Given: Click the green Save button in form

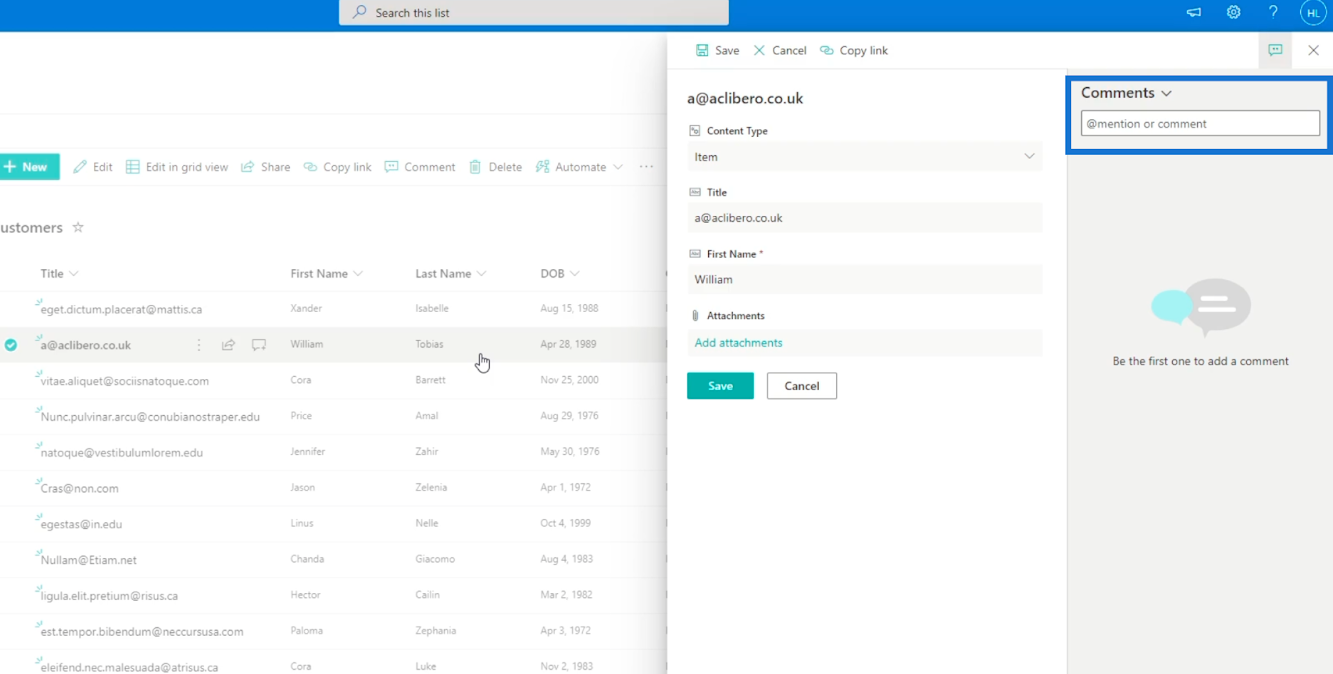Looking at the screenshot, I should (x=720, y=386).
